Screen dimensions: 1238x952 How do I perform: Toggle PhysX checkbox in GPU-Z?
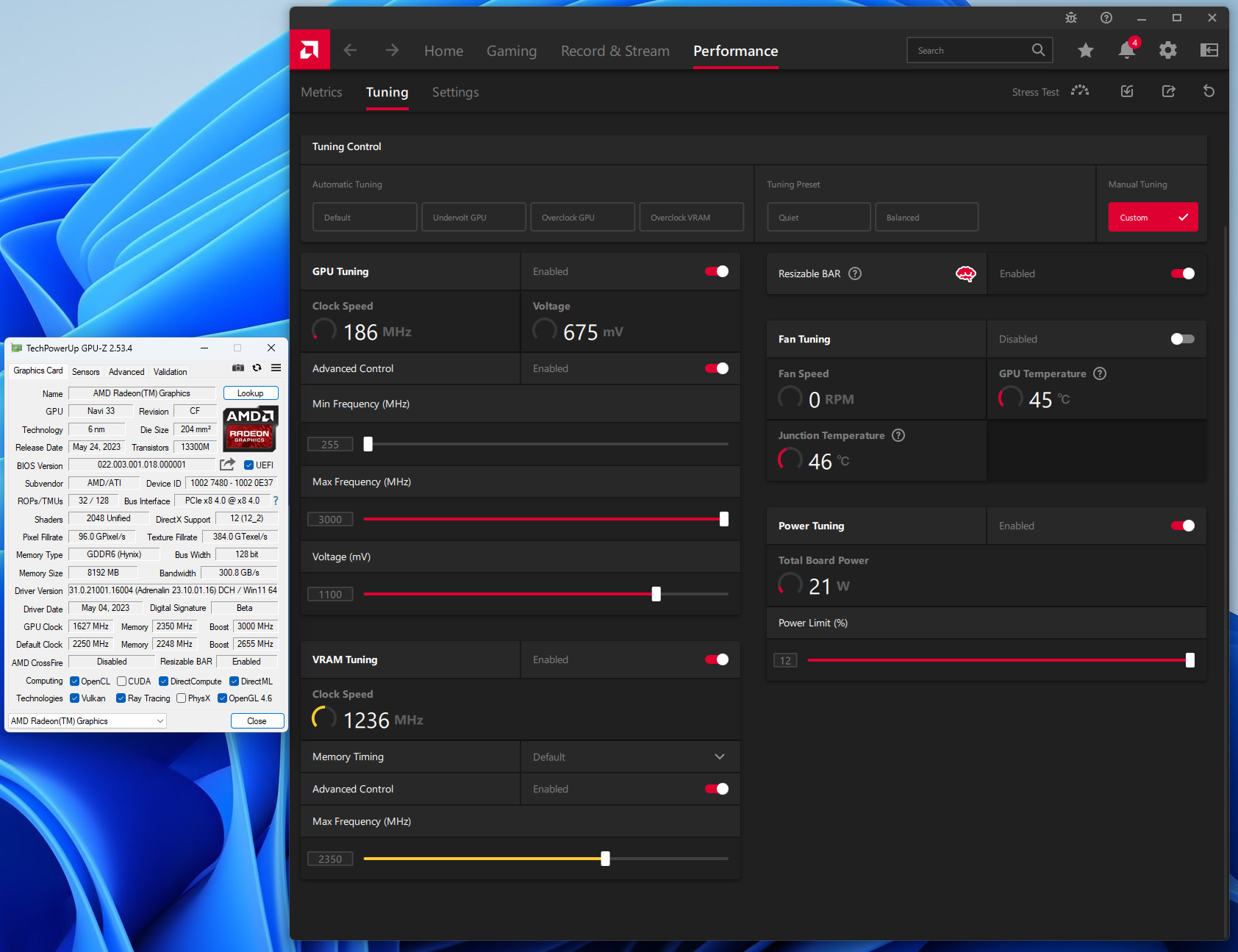(181, 698)
